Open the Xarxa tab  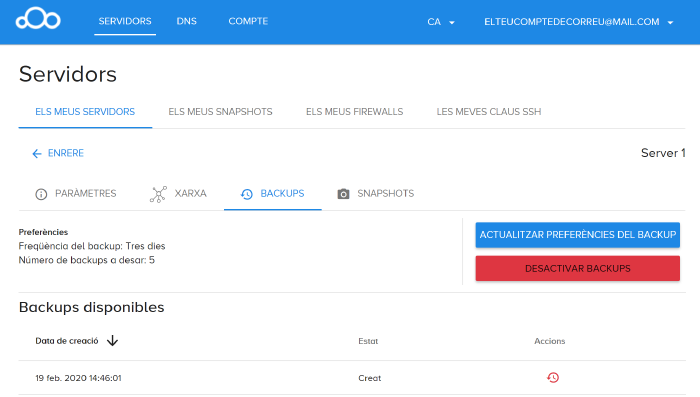pyautogui.click(x=178, y=193)
